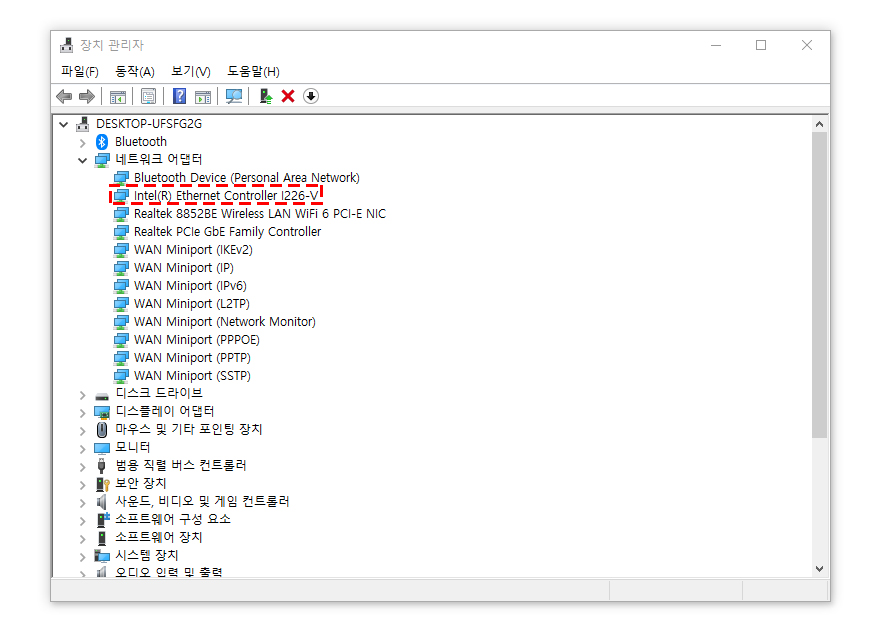Screen dimensions: 880x630
Task: Expand the 범용 직렬 버스 컨트롤러 chevron
Action: pos(82,467)
